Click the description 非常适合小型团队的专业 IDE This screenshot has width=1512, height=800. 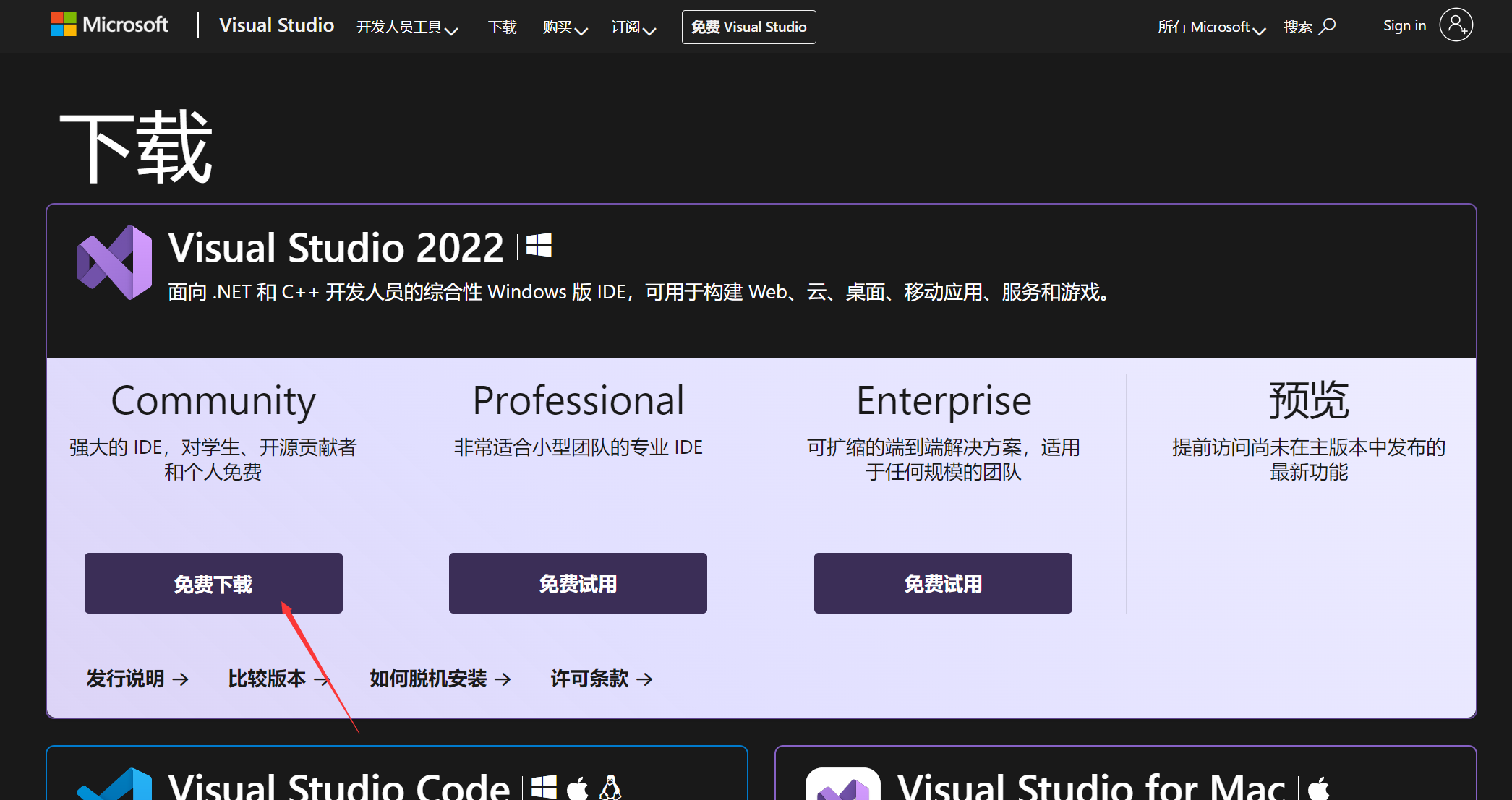[x=578, y=447]
